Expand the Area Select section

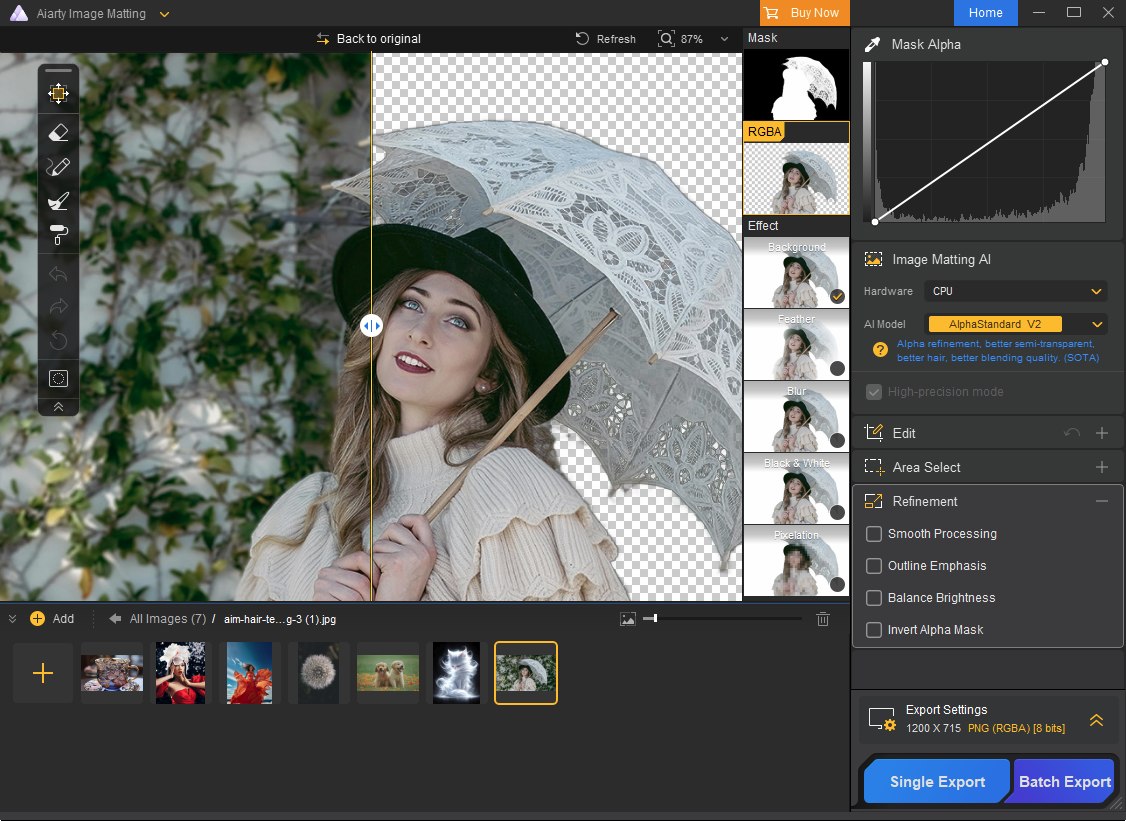(x=1101, y=467)
